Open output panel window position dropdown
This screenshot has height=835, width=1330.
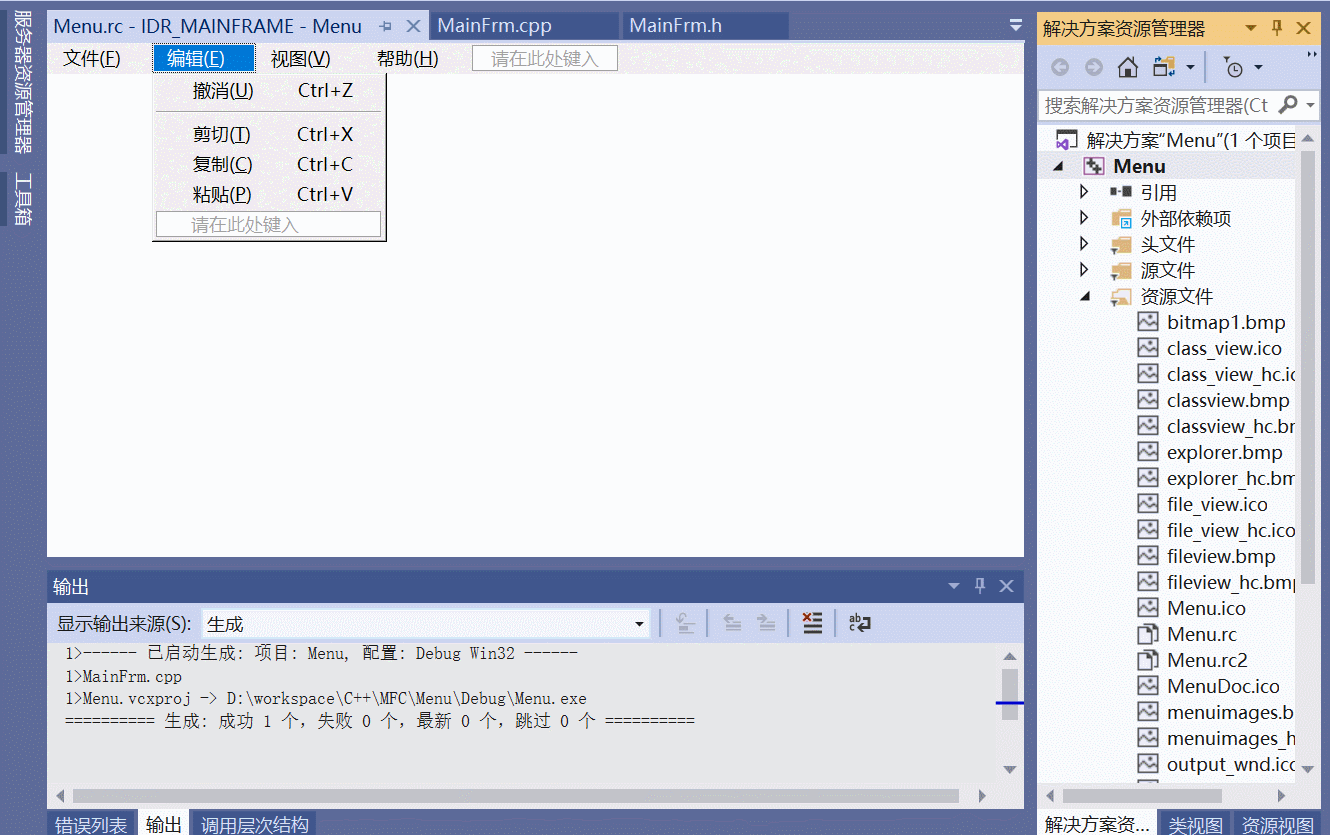(x=954, y=586)
